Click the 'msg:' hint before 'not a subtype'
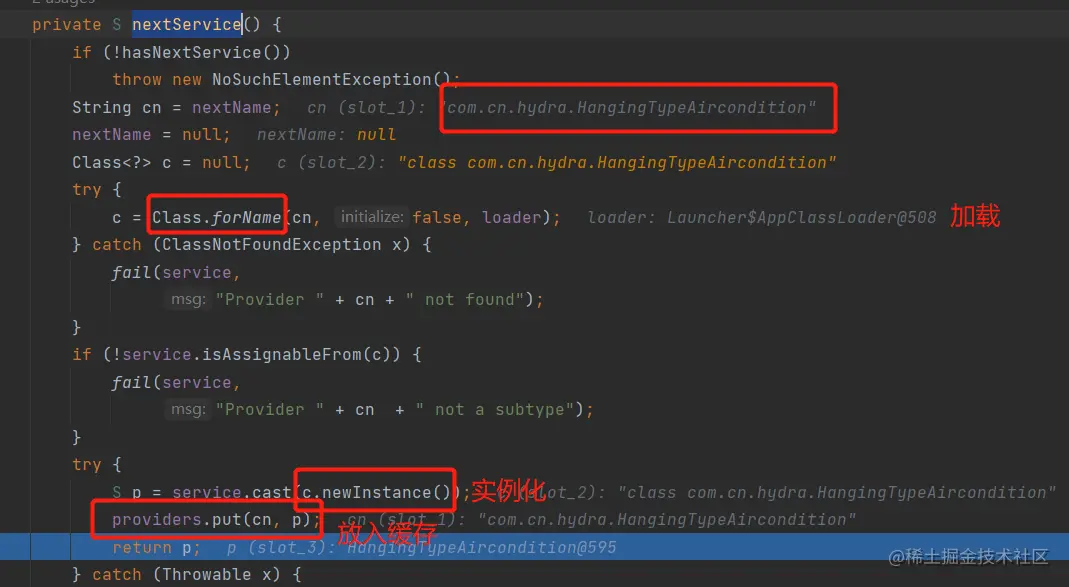Viewport: 1069px width, 587px height. tap(188, 409)
